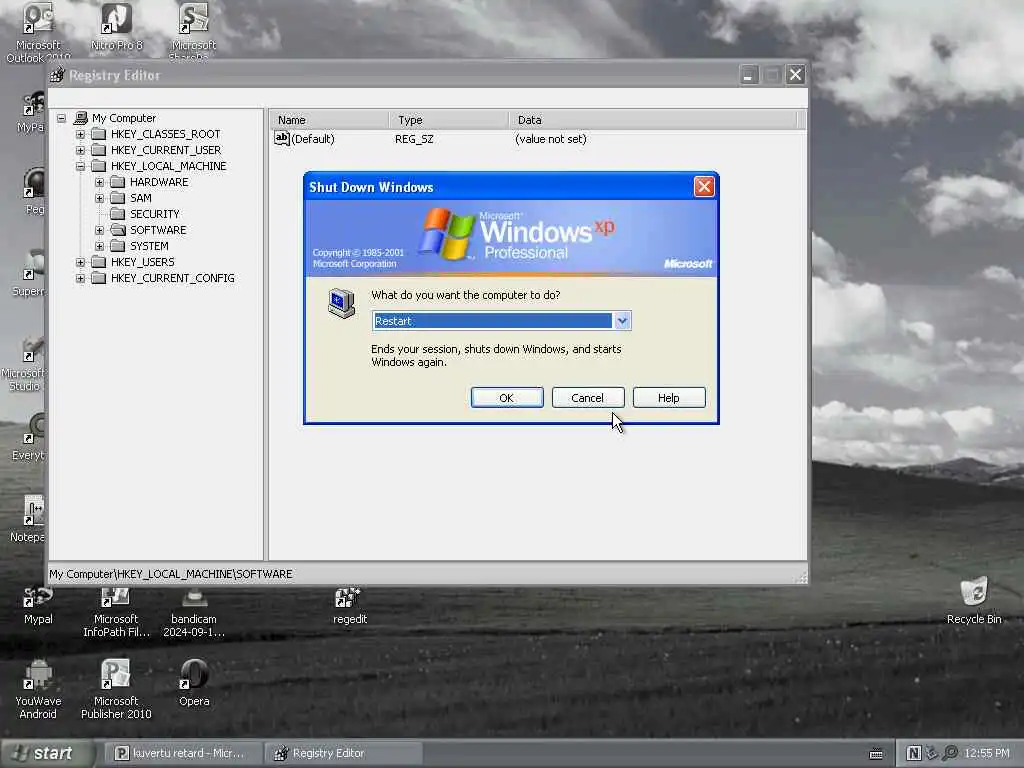
Task: Open the regedit desktop shortcut
Action: click(x=349, y=605)
